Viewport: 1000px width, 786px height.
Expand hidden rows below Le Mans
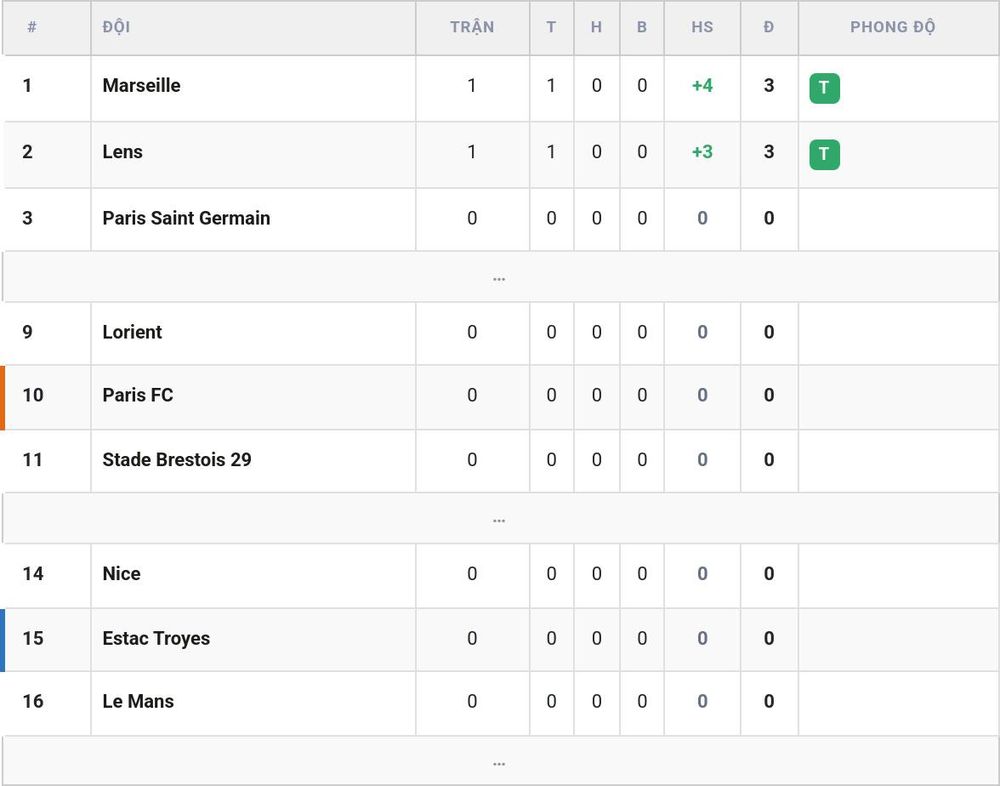click(500, 761)
